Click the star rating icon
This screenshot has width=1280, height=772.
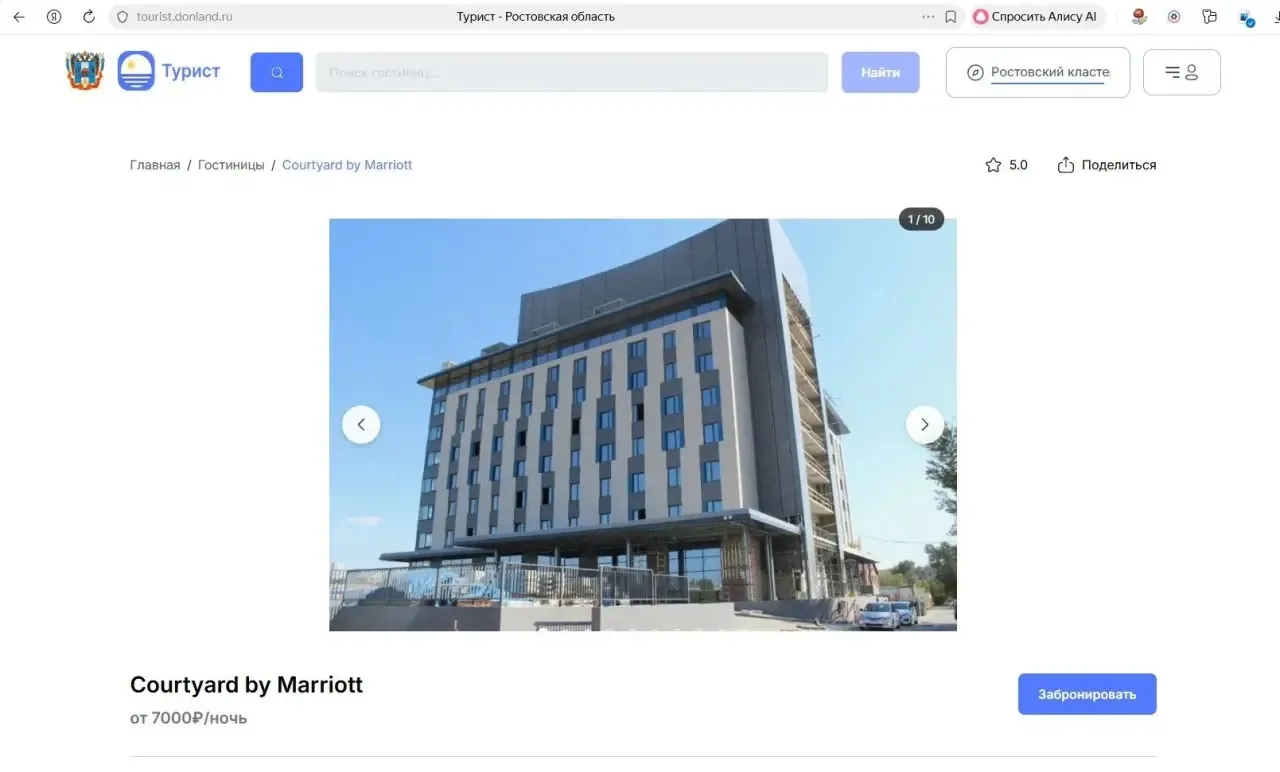pyautogui.click(x=993, y=165)
